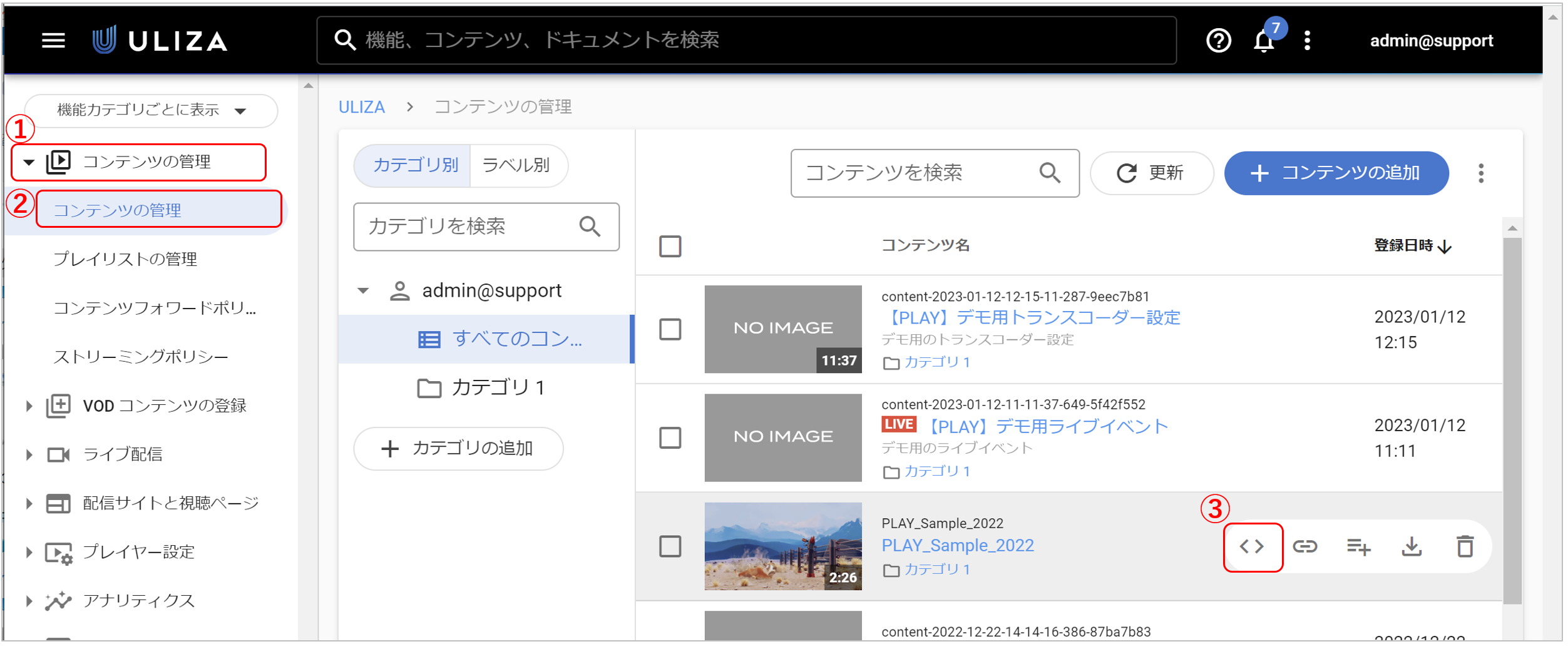
Task: Open コンテンツフォワードポリ... menu item
Action: 155,308
